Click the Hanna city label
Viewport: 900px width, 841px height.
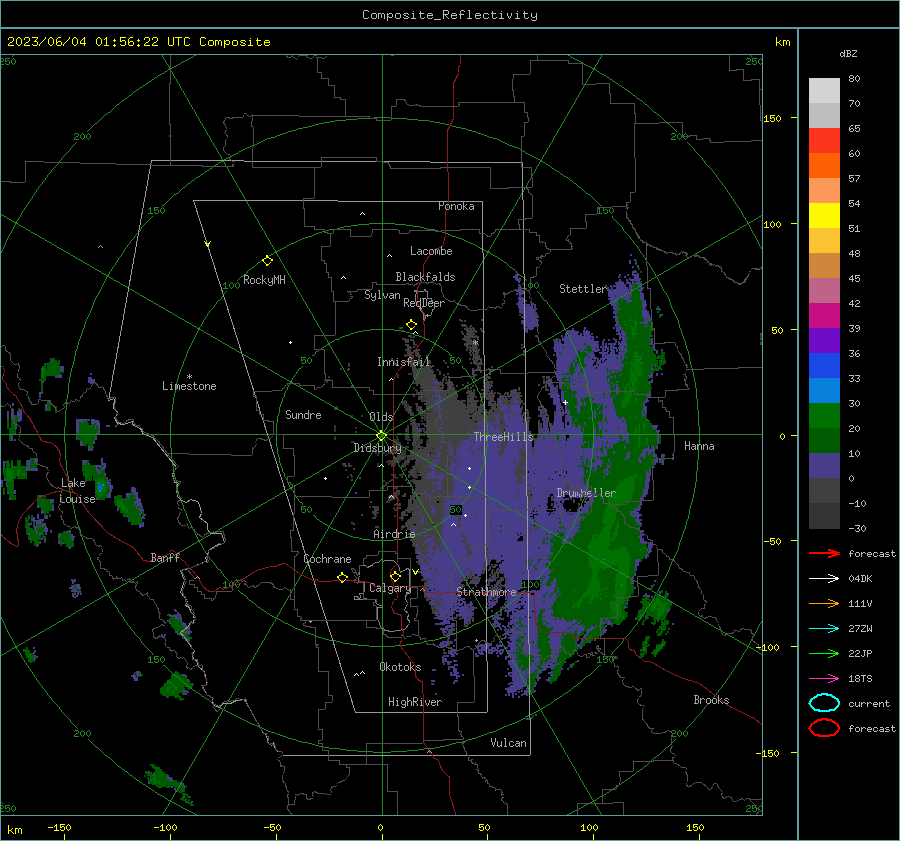pos(699,446)
